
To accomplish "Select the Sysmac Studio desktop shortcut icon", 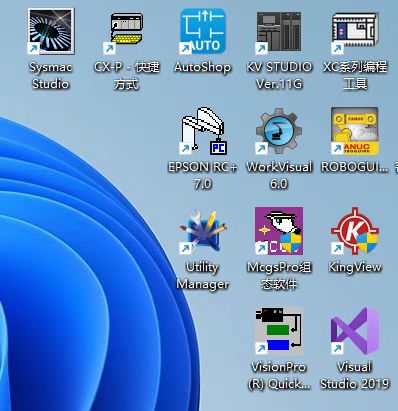I will (x=51, y=31).
